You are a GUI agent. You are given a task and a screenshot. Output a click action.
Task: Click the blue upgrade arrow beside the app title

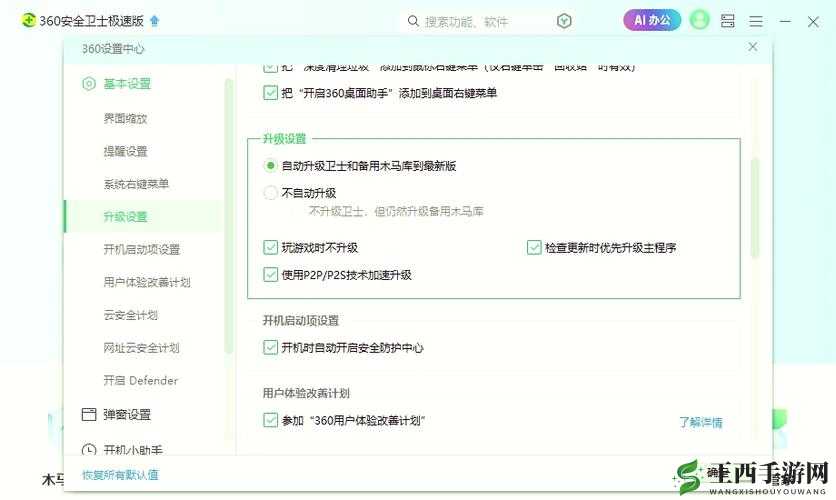point(155,21)
